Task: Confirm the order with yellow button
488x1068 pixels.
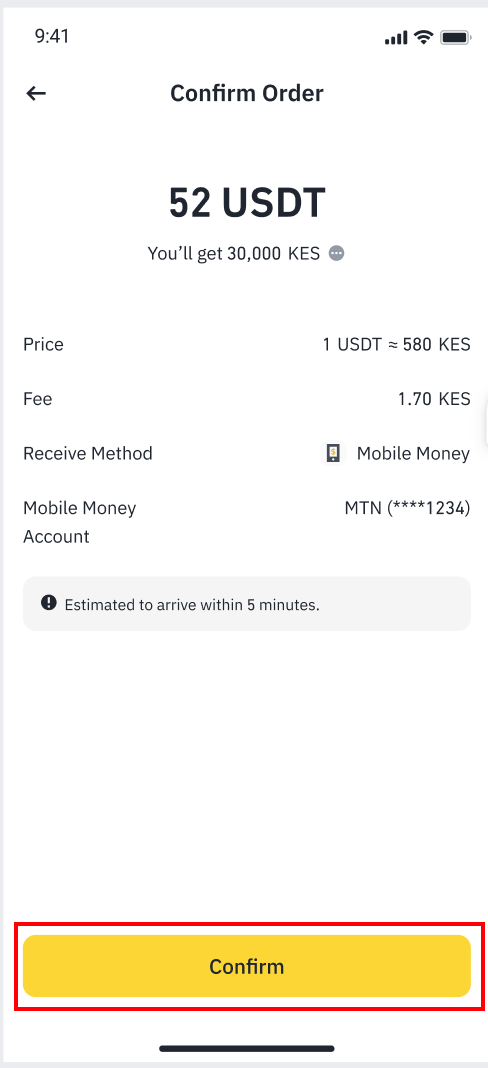Action: click(247, 966)
